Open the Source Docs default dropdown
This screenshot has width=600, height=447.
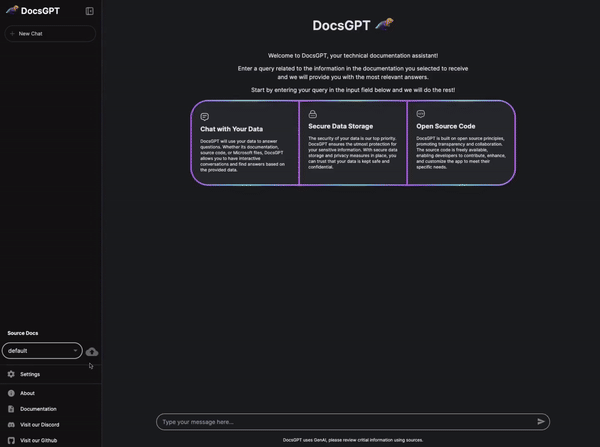click(42, 351)
